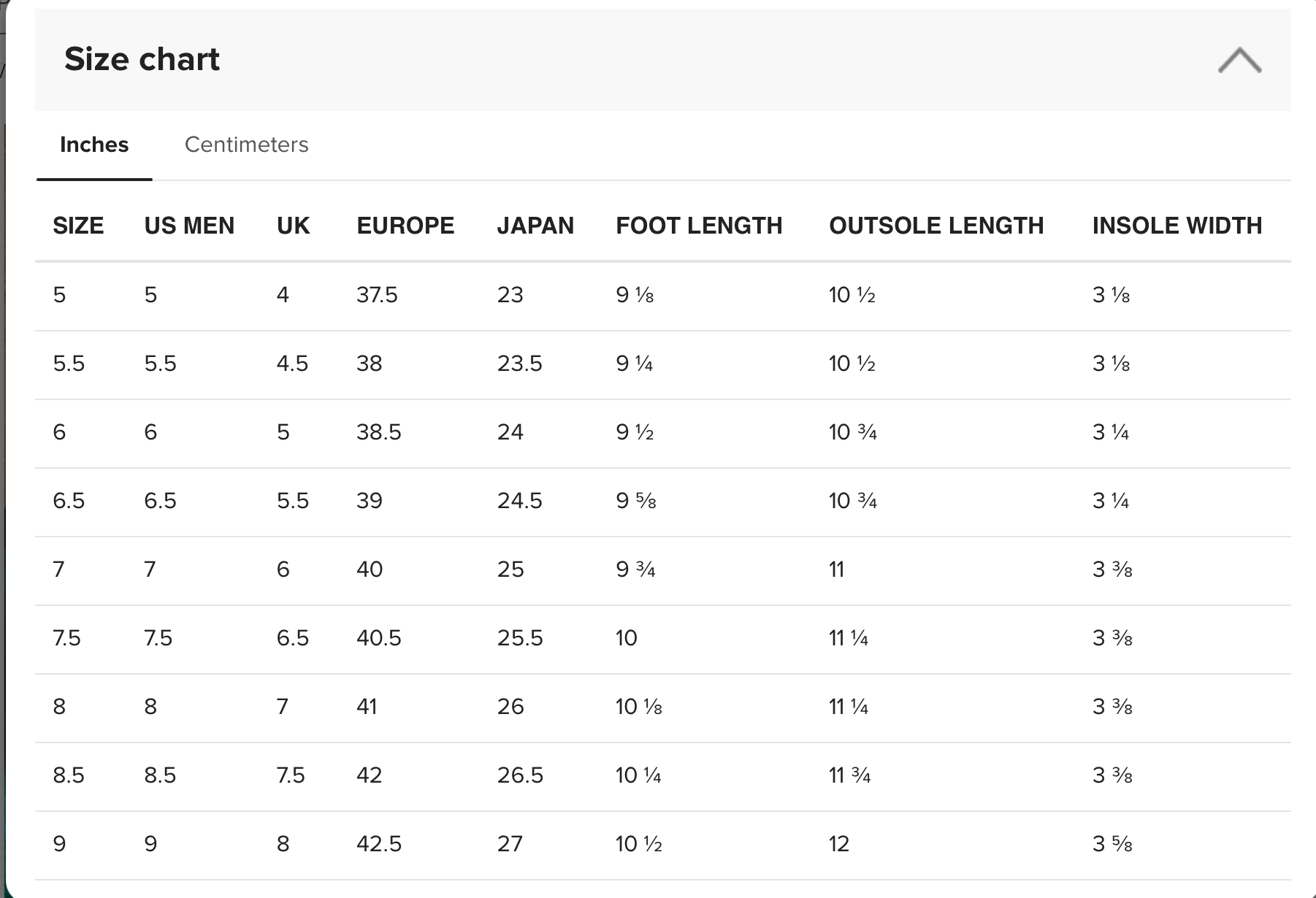Click the FOOT LENGTH column header
The width and height of the screenshot is (1316, 898).
click(x=699, y=226)
